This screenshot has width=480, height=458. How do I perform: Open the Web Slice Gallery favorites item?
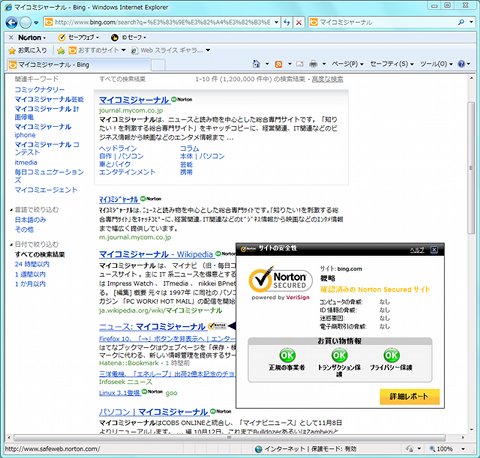(x=170, y=50)
